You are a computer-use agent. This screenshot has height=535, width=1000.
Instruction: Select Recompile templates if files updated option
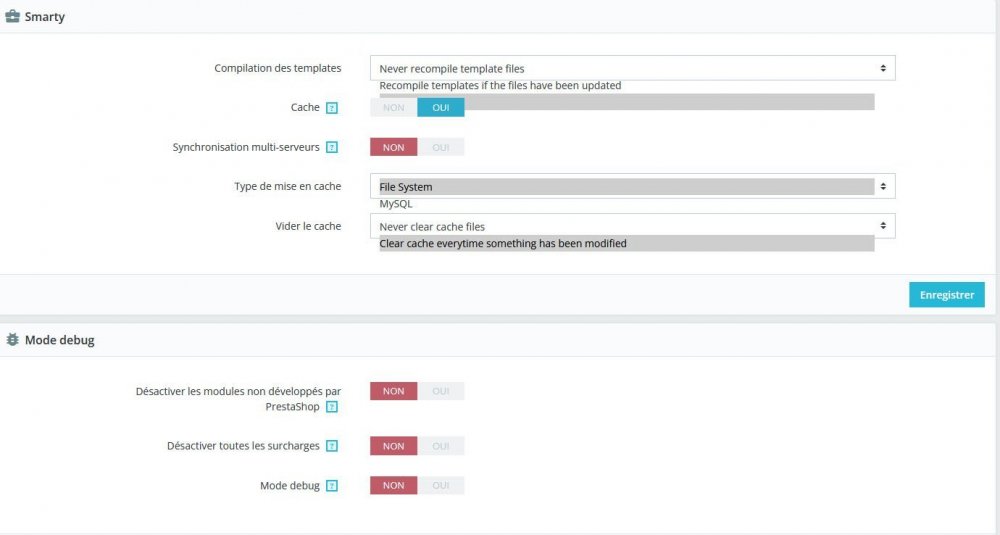[500, 85]
